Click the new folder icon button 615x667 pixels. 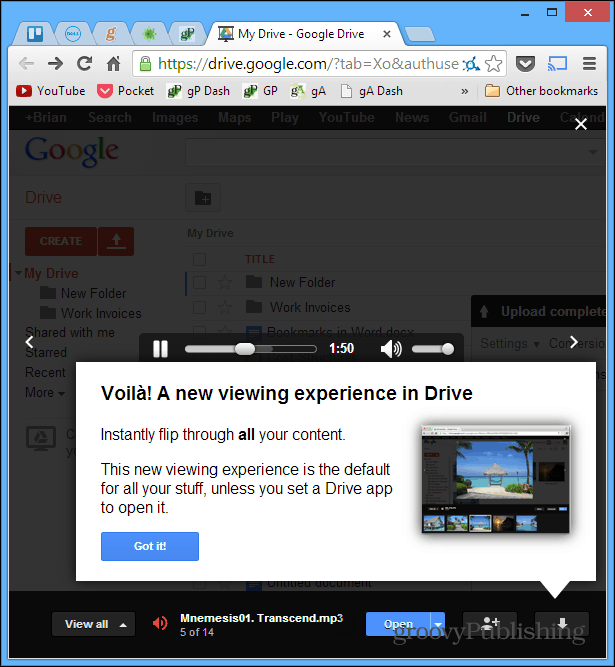click(x=203, y=198)
